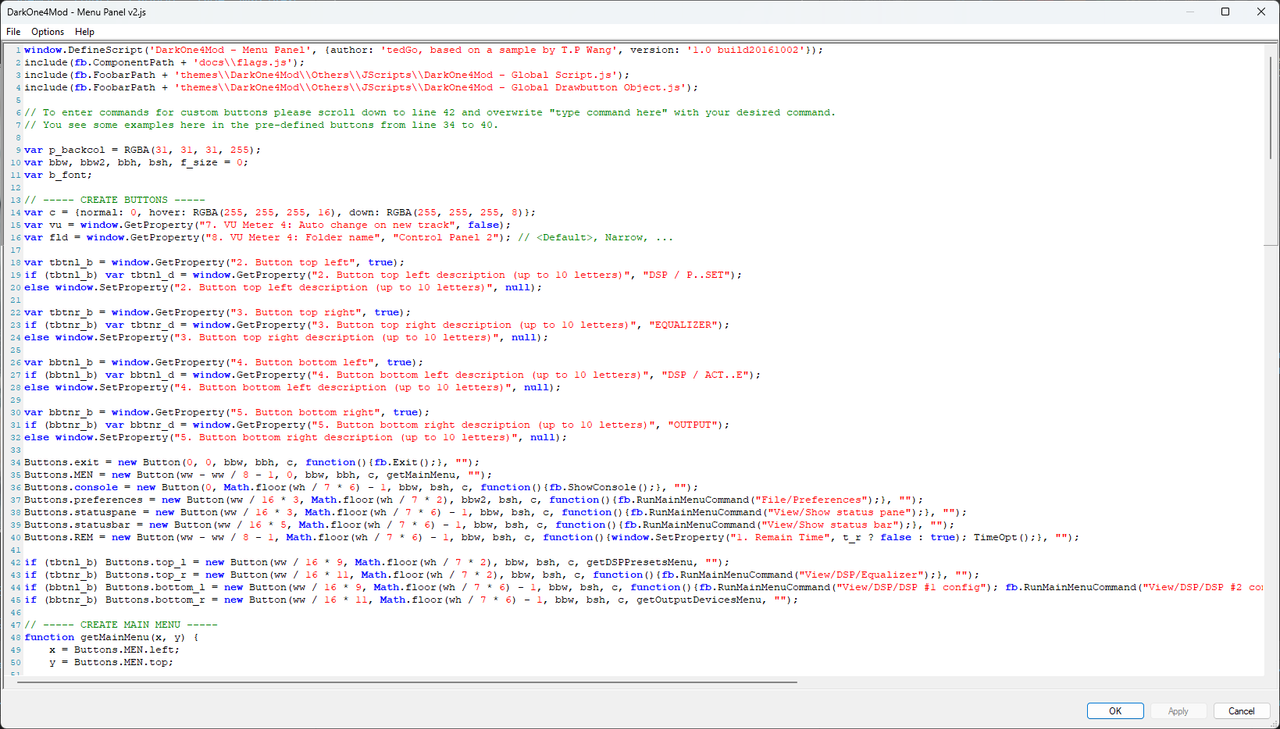Cancel the Menu Panel editor
Image resolution: width=1280 pixels, height=729 pixels.
click(x=1241, y=710)
